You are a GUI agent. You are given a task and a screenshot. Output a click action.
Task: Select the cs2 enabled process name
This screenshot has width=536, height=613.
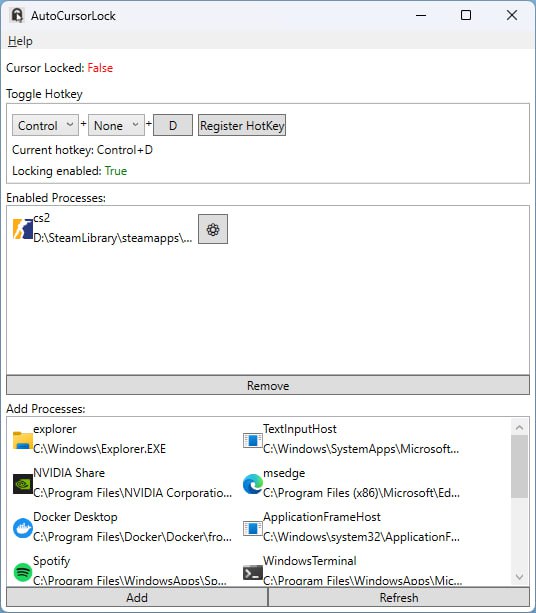point(41,218)
